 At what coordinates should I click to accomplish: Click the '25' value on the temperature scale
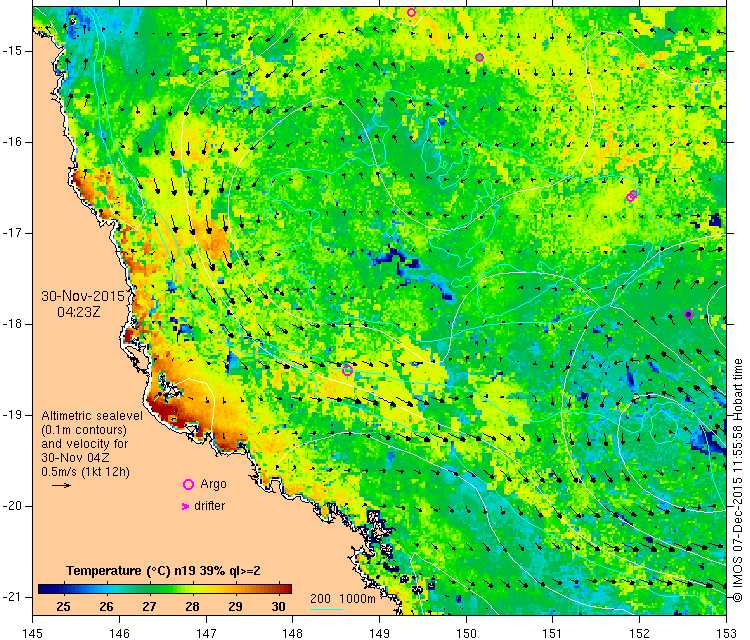point(63,607)
